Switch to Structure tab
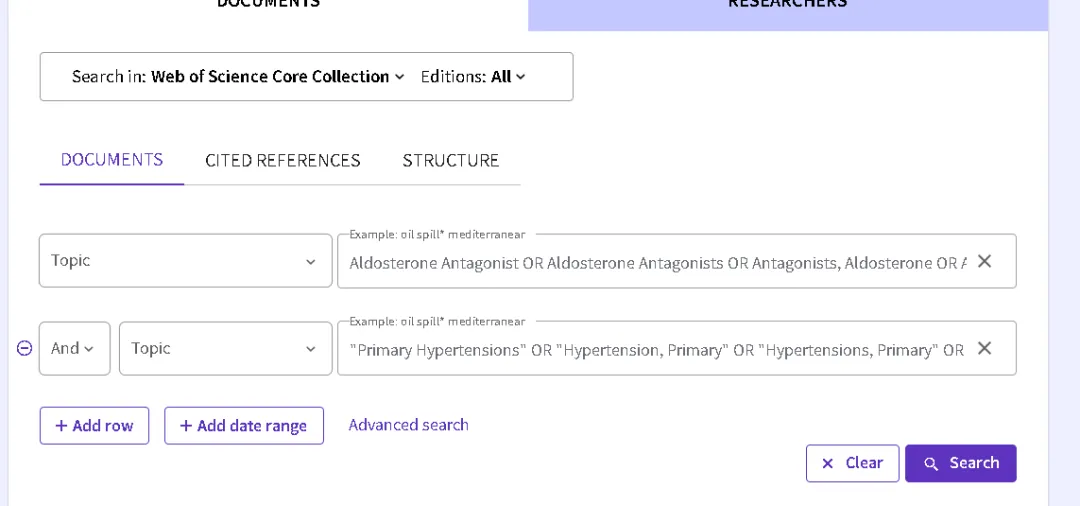 (450, 160)
